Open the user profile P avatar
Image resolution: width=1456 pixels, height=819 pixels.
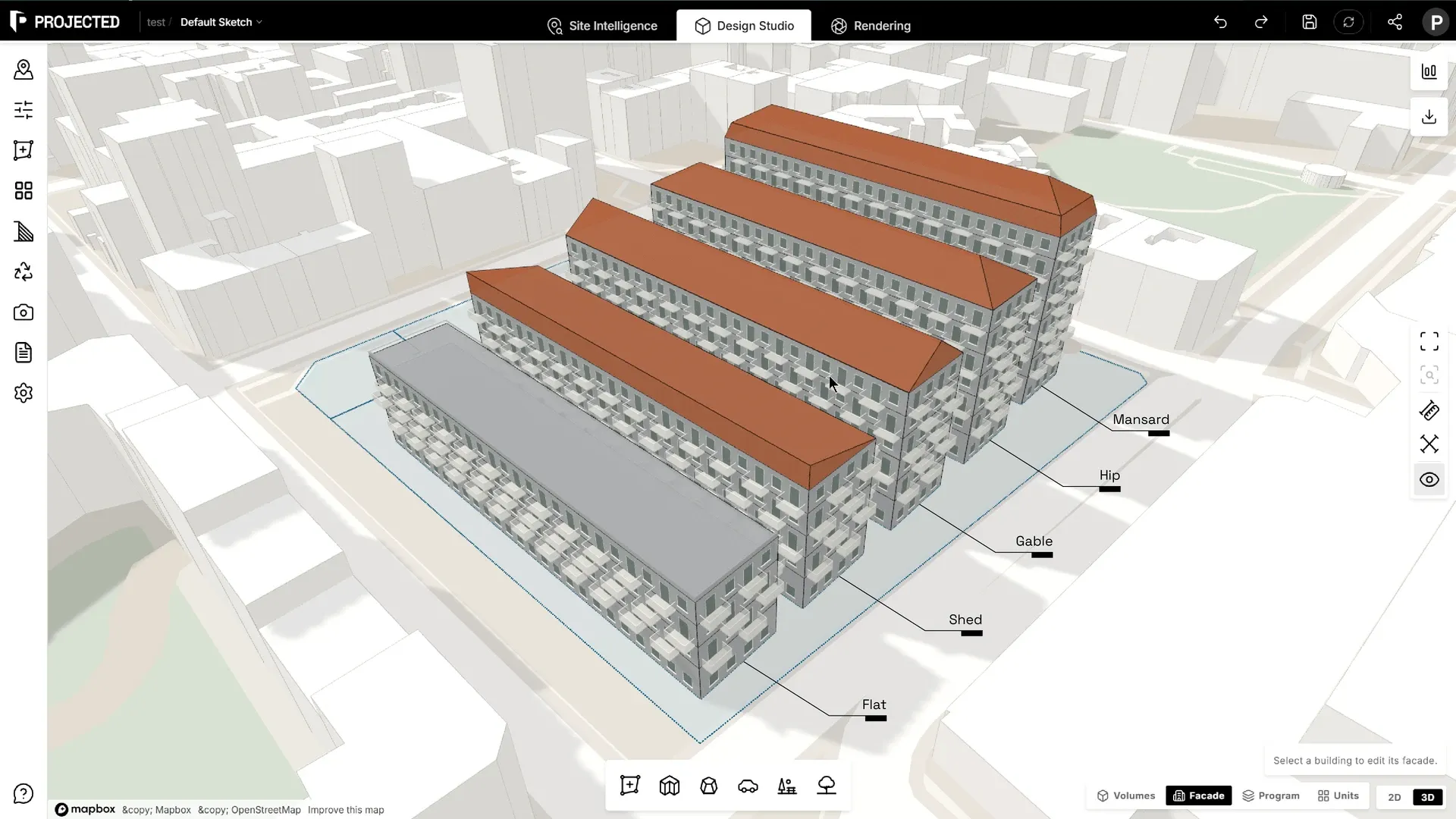[1436, 22]
